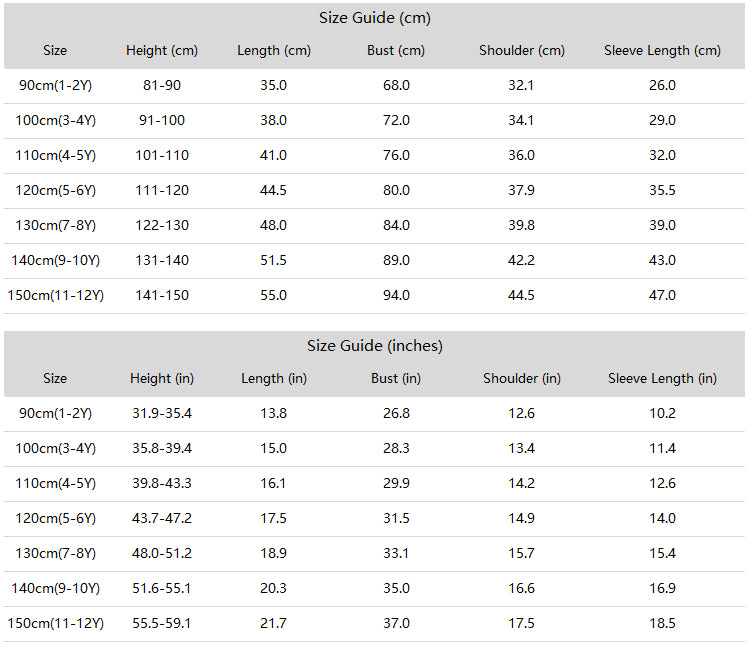Click the 'Size Guide (inches)' table title
The height and width of the screenshot is (648, 751).
tap(375, 346)
